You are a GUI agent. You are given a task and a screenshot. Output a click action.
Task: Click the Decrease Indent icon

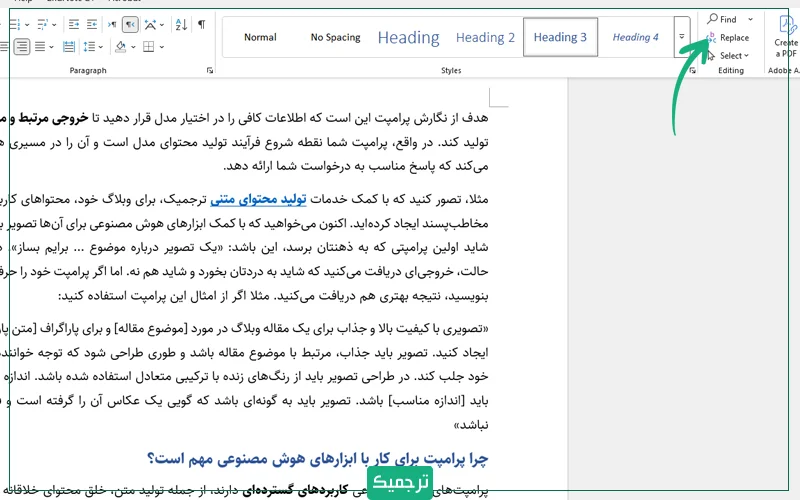pyautogui.click(x=74, y=24)
